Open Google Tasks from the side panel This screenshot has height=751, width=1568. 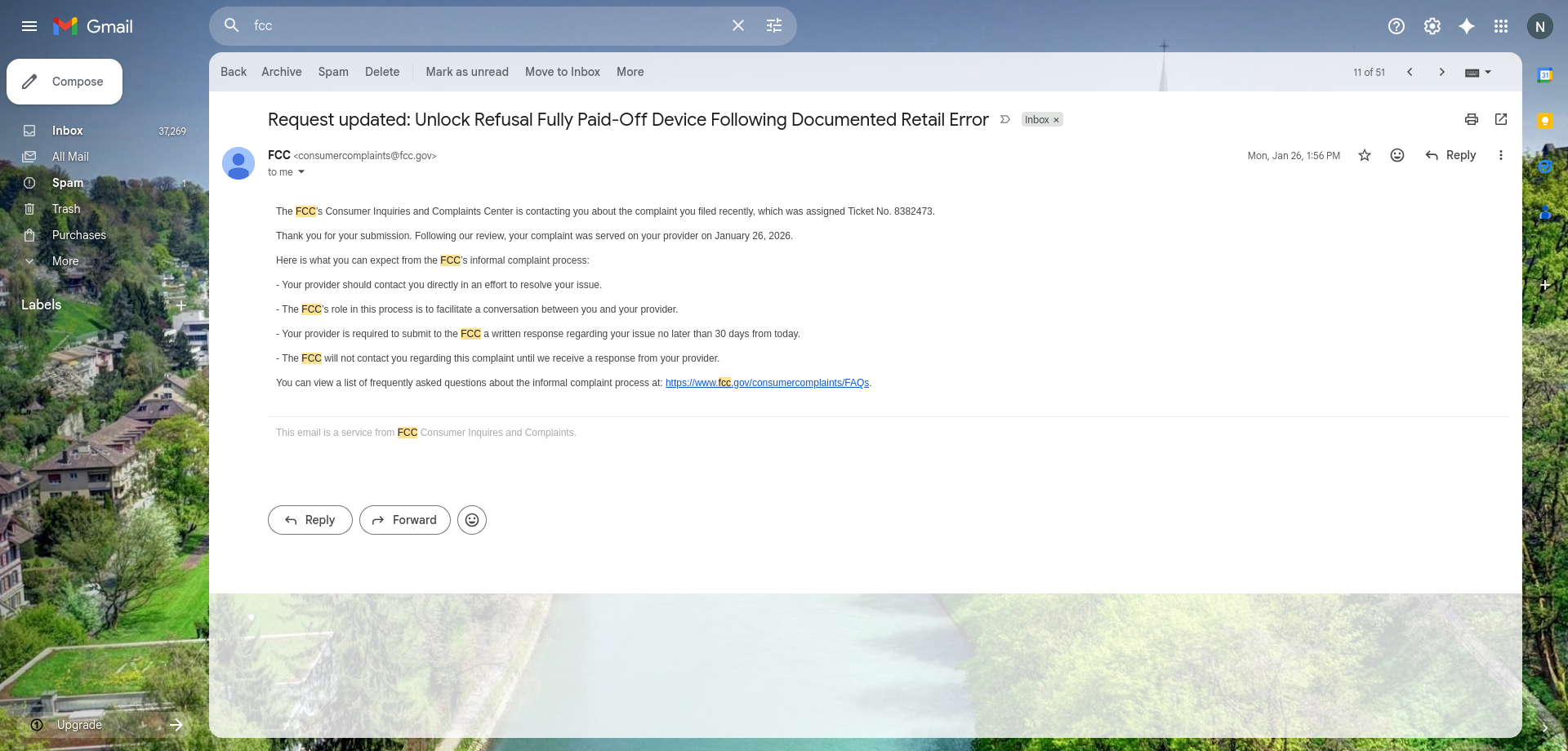tap(1546, 166)
